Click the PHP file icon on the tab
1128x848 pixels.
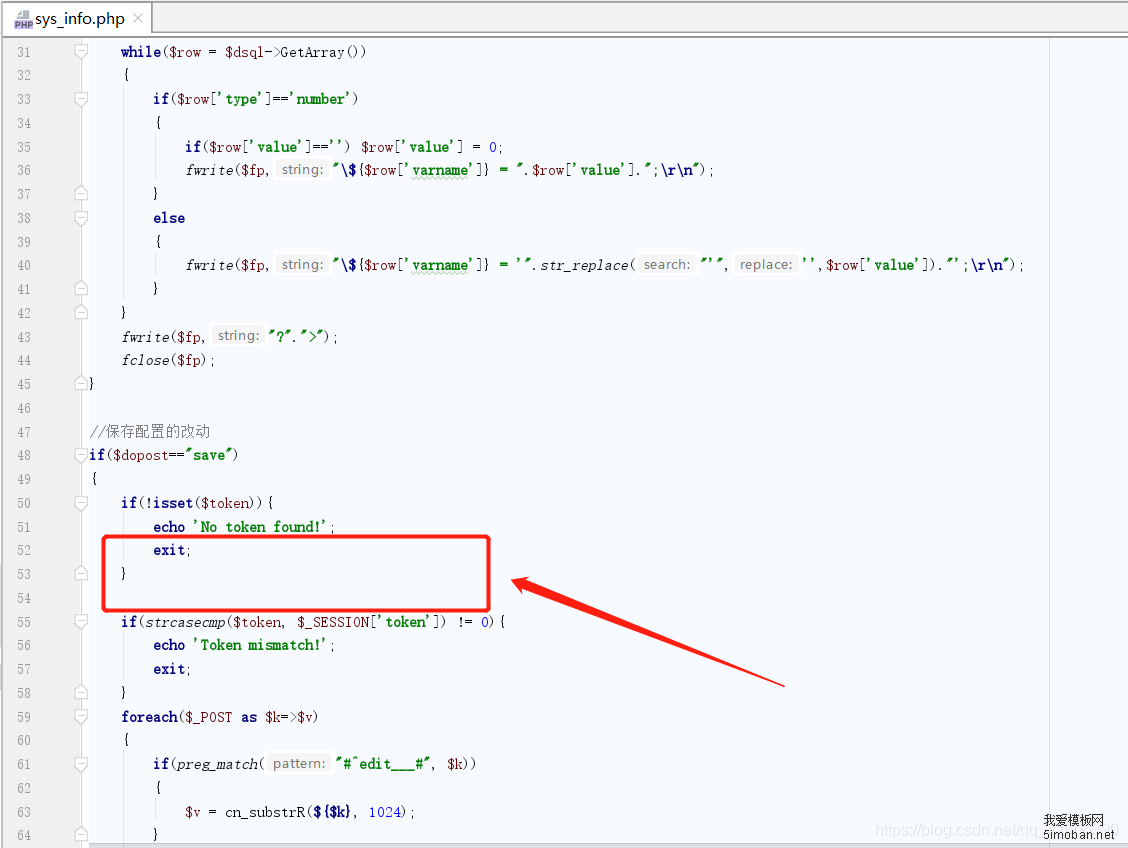tap(23, 20)
